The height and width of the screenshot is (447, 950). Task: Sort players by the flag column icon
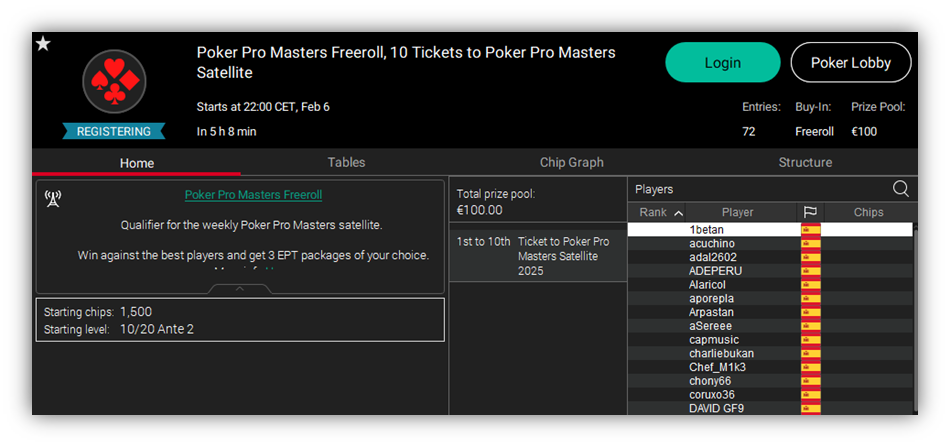tap(810, 212)
